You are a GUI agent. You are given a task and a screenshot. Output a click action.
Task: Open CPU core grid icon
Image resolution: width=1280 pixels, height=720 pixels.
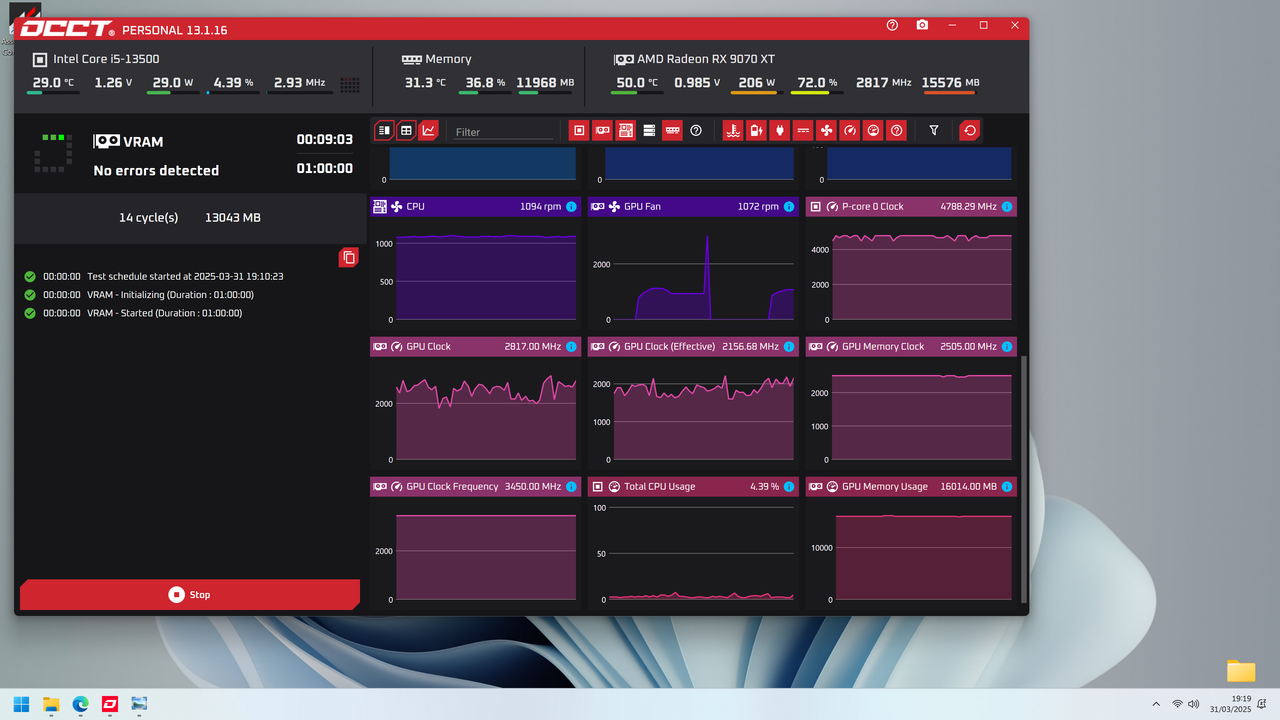(x=350, y=85)
